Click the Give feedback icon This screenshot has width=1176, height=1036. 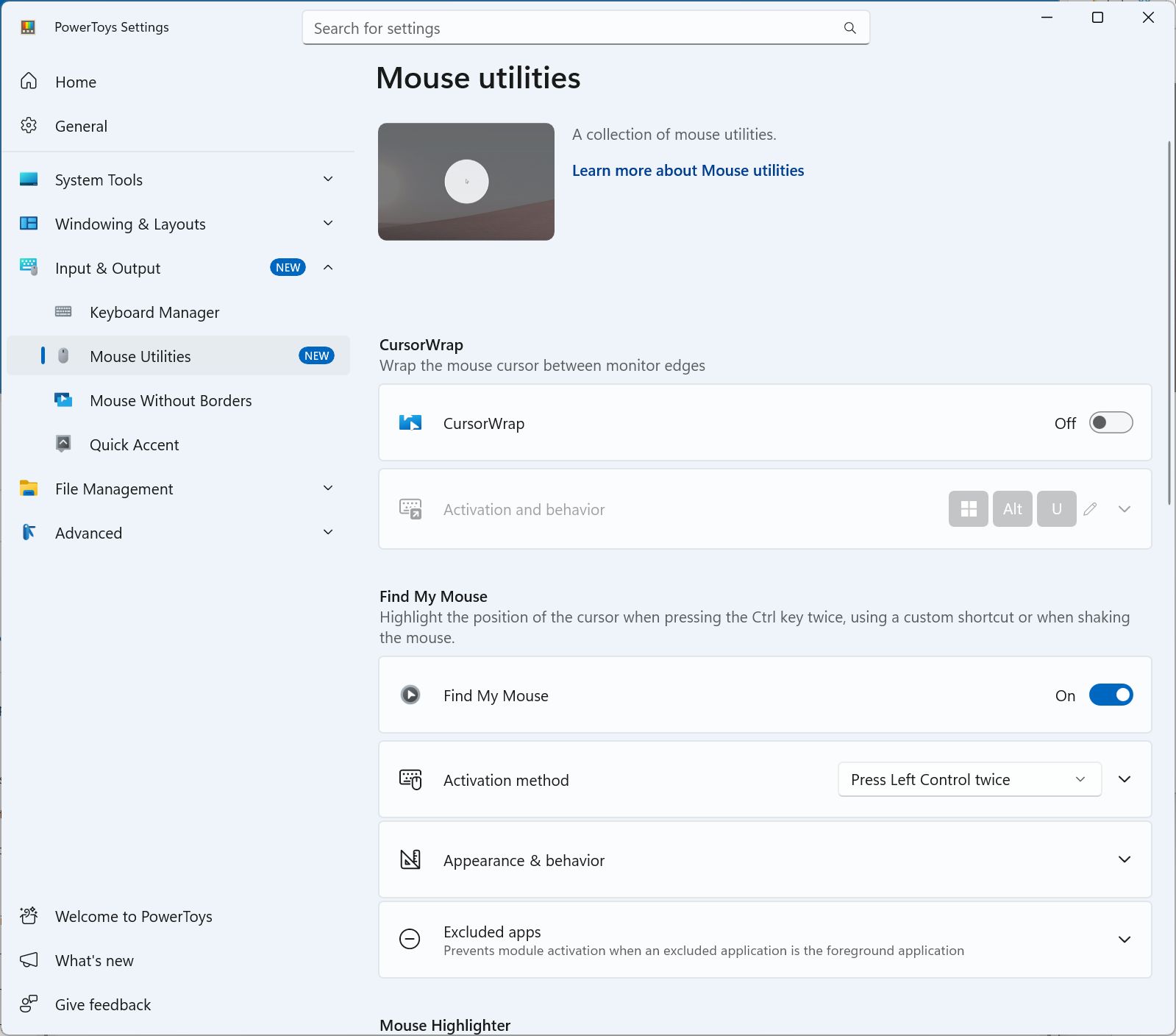click(x=29, y=1004)
